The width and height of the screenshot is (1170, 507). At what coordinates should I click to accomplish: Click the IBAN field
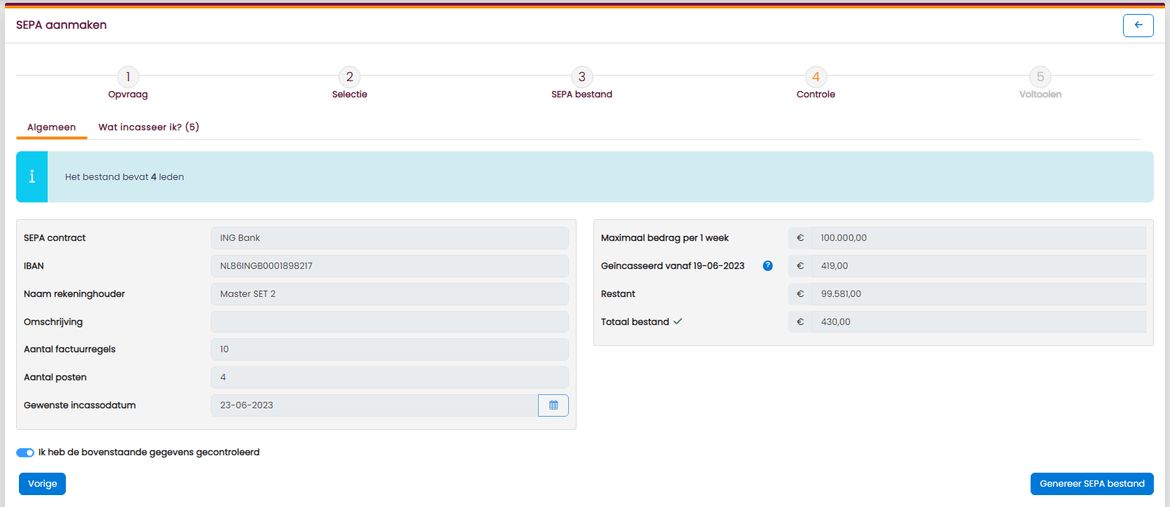[x=390, y=266]
